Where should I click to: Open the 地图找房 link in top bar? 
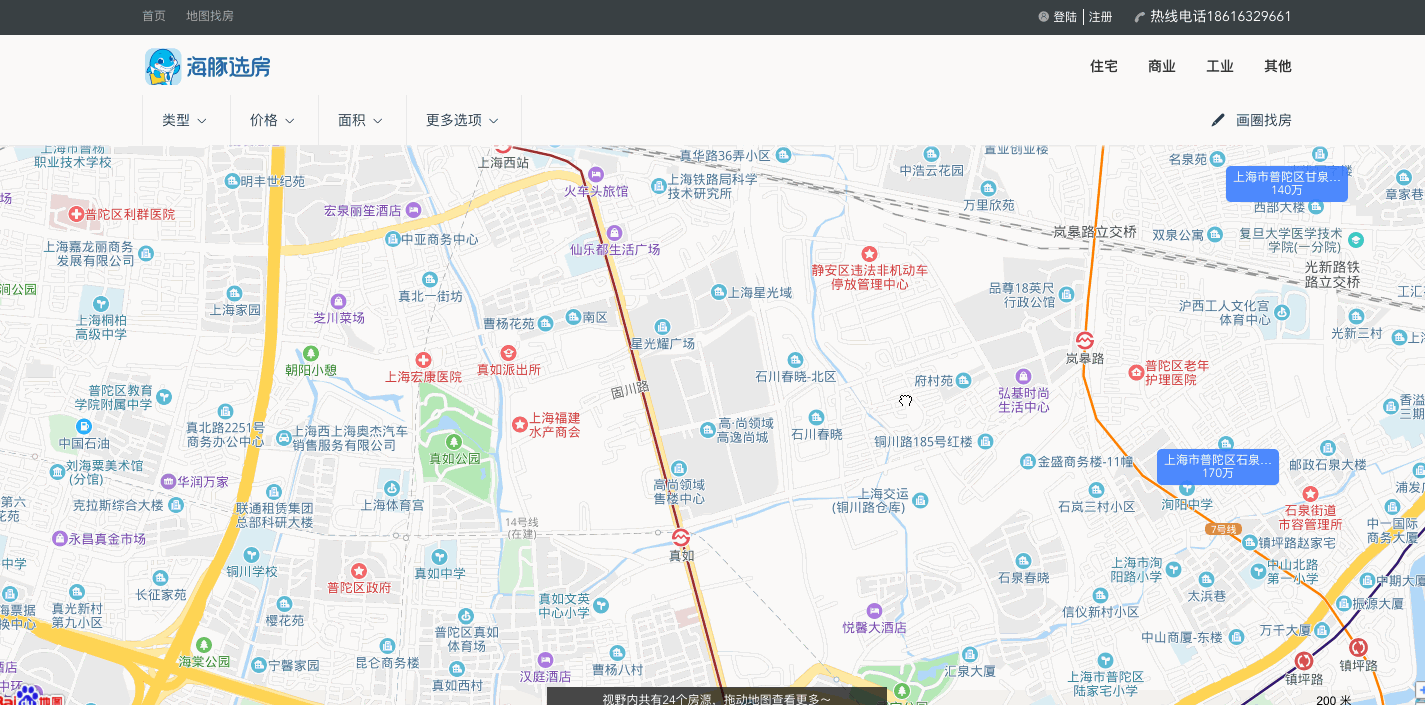click(x=210, y=16)
